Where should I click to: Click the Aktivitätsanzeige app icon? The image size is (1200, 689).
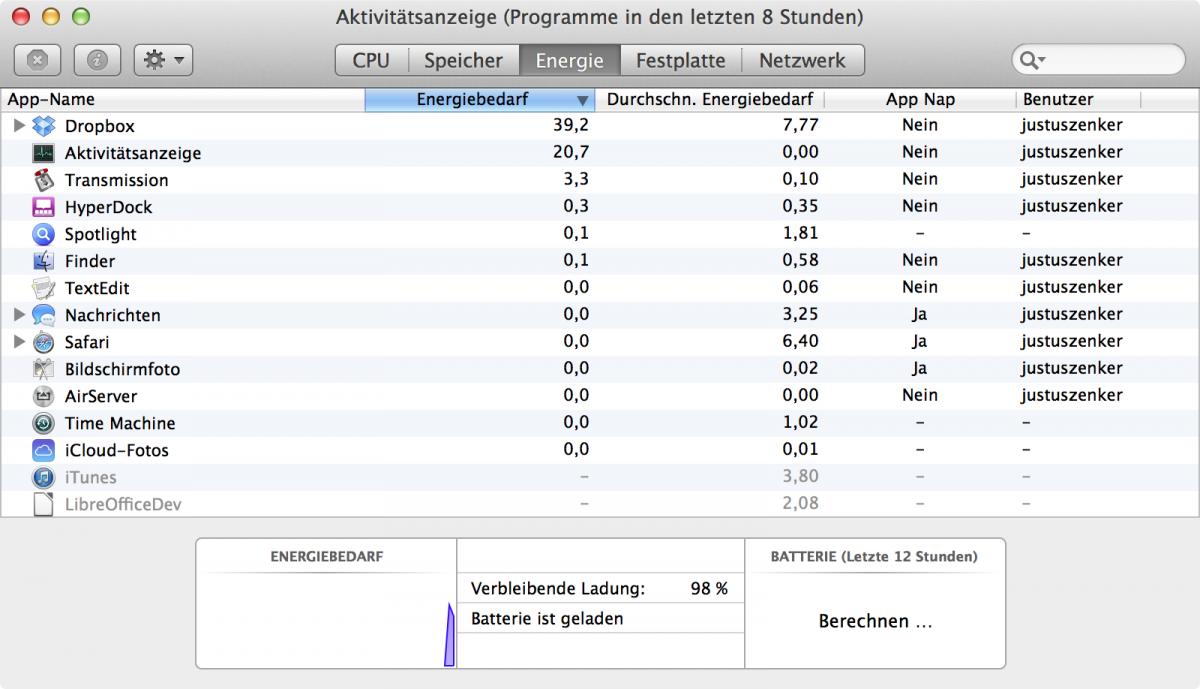point(43,153)
